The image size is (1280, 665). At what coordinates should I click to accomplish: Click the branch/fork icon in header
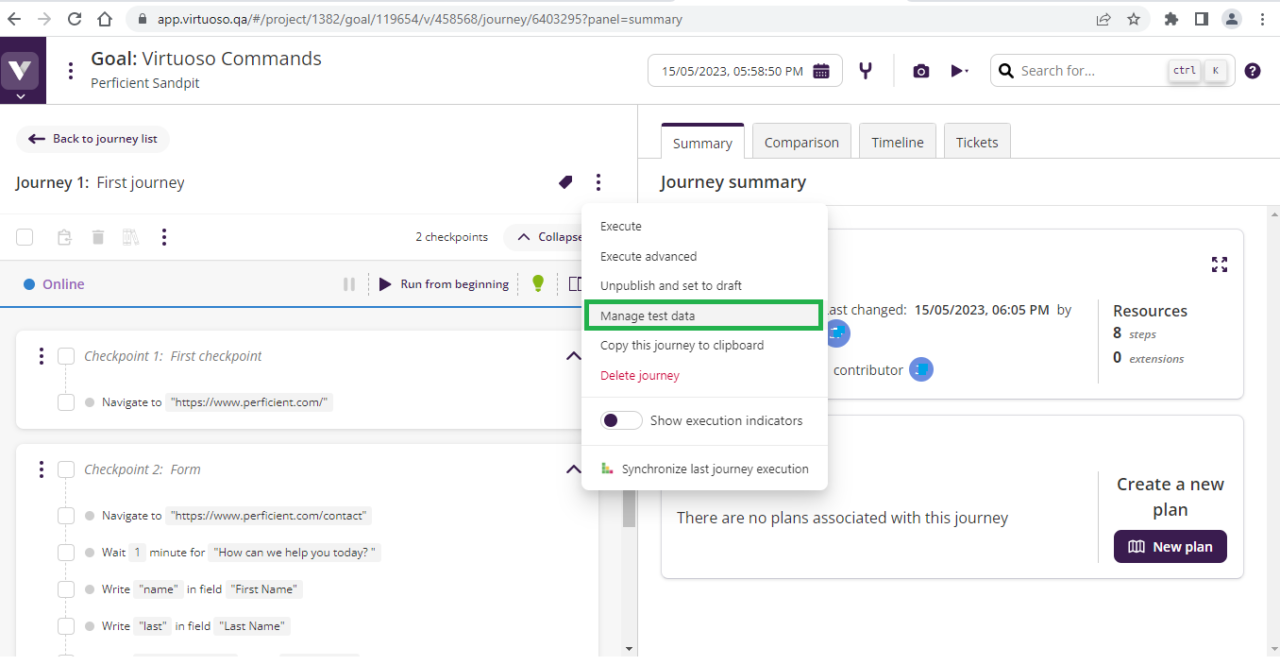866,71
